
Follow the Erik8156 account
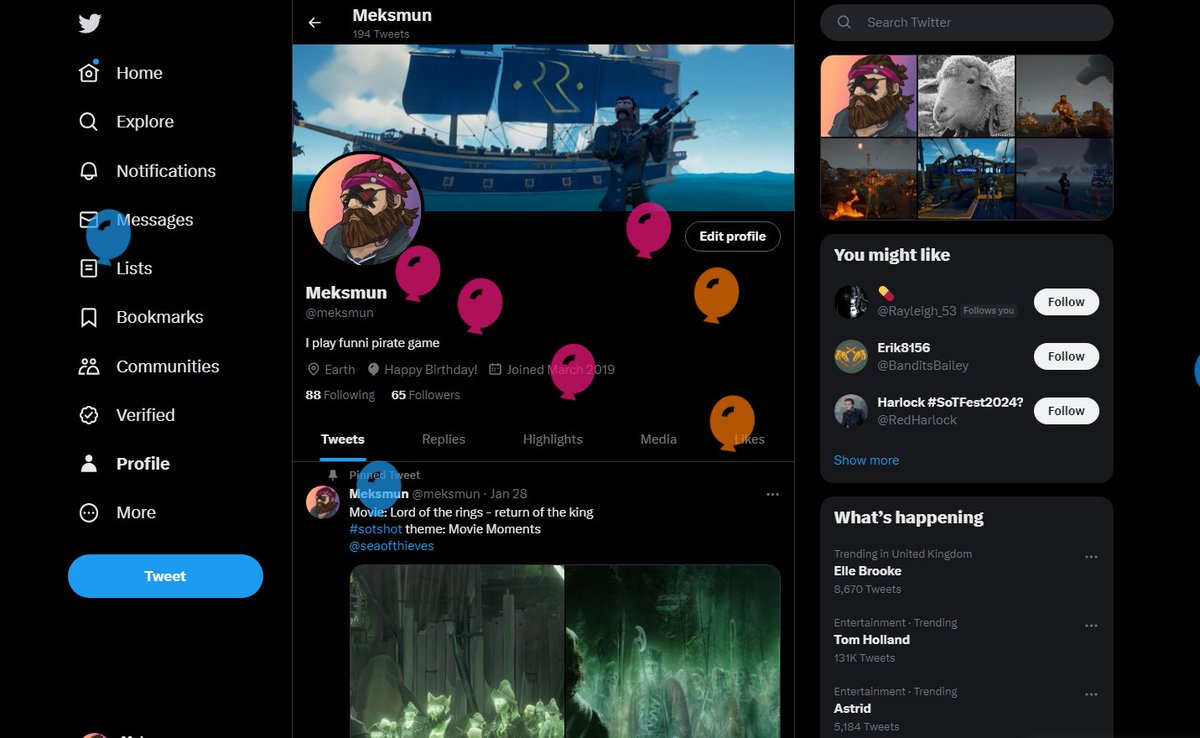click(1065, 356)
